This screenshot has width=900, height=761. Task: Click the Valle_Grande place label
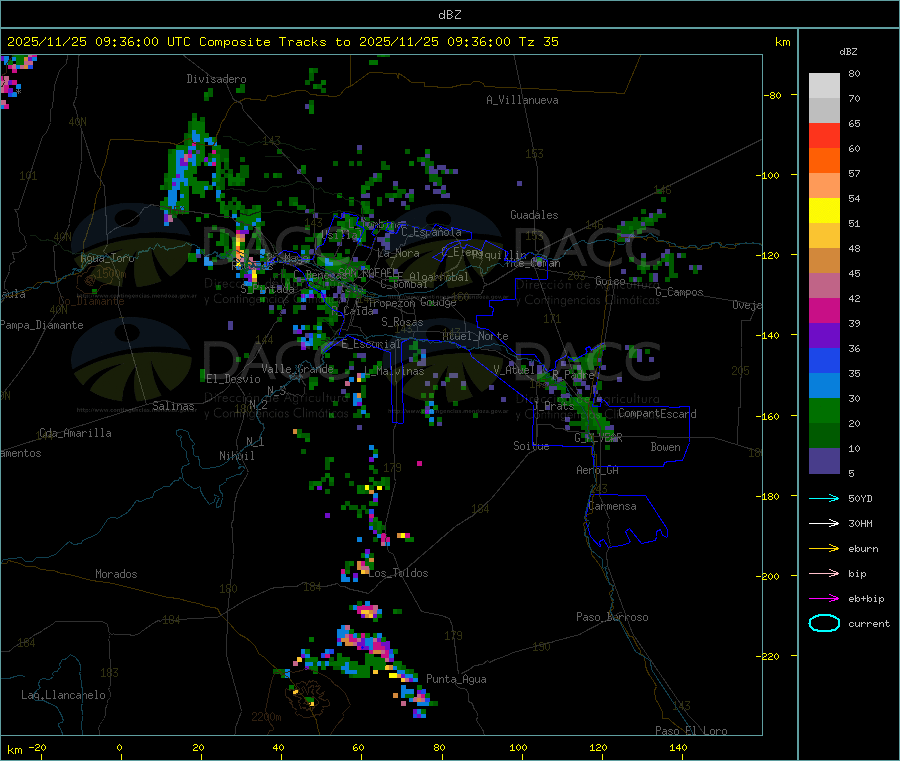(297, 369)
